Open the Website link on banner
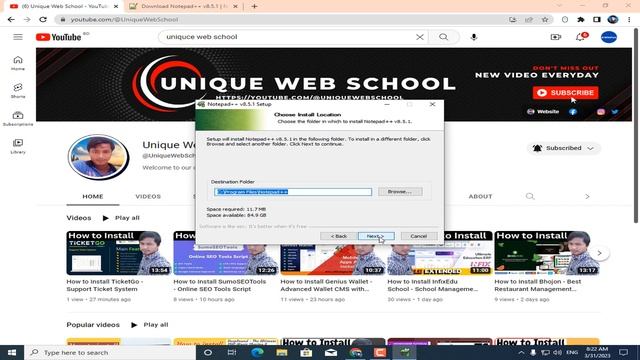640x360 pixels. (x=543, y=111)
